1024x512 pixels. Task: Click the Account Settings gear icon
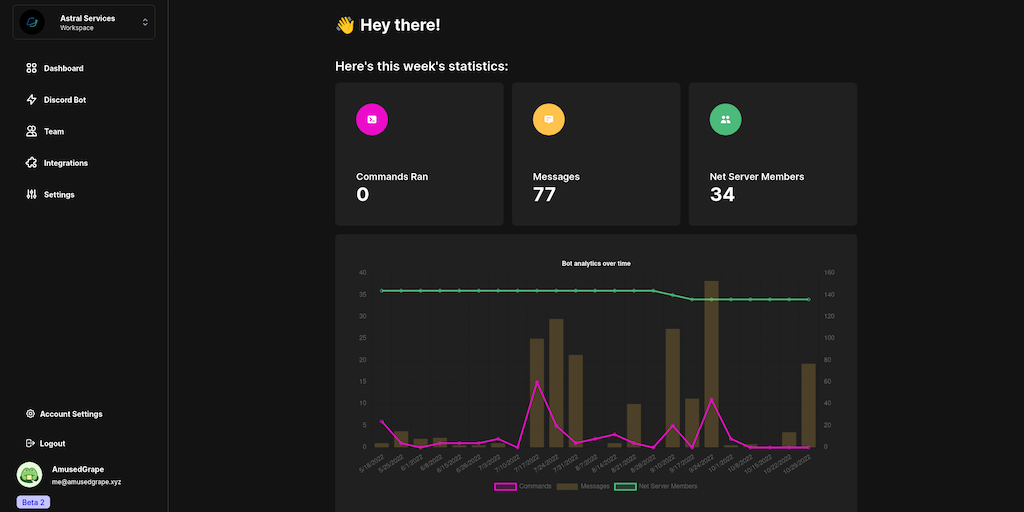click(x=31, y=414)
